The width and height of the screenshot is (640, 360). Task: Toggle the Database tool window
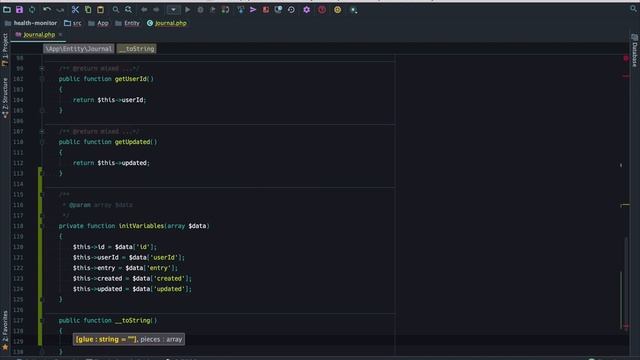point(635,51)
